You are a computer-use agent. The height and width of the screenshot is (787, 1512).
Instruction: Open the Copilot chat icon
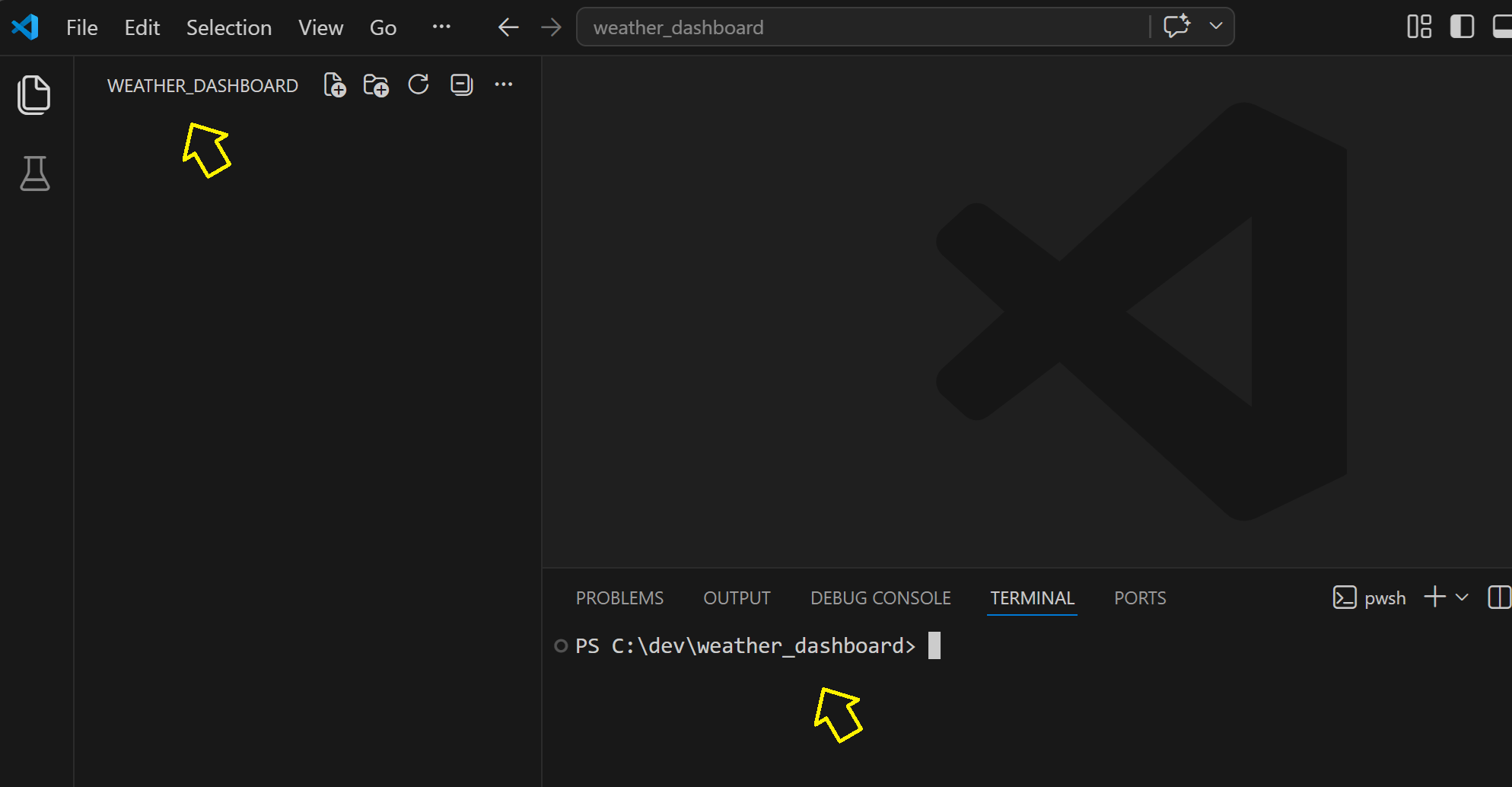(1176, 26)
